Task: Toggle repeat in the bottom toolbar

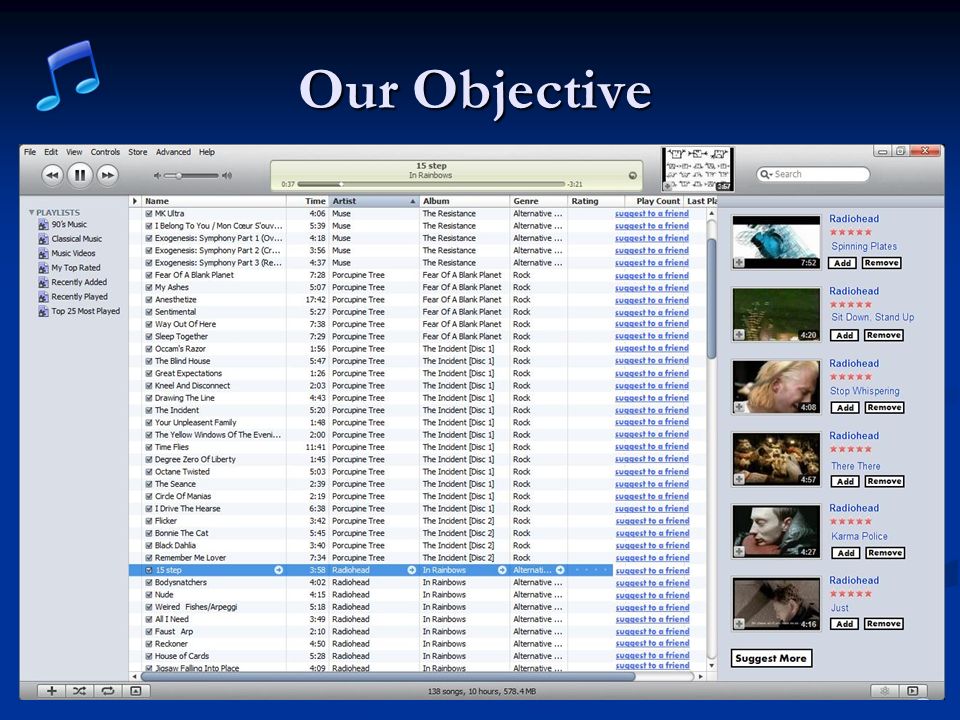Action: [x=108, y=691]
